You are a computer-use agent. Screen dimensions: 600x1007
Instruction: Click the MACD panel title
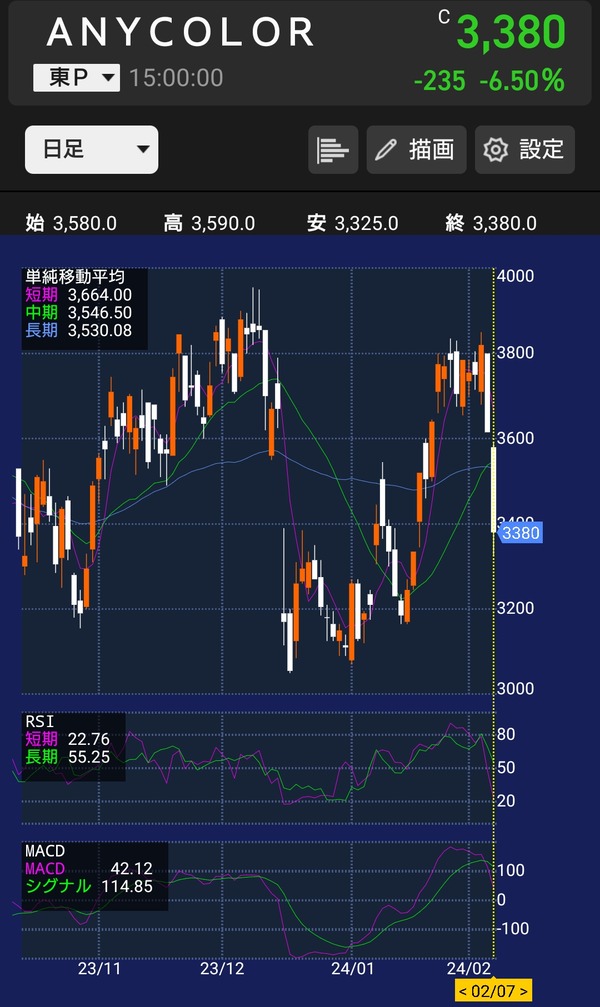coord(45,851)
